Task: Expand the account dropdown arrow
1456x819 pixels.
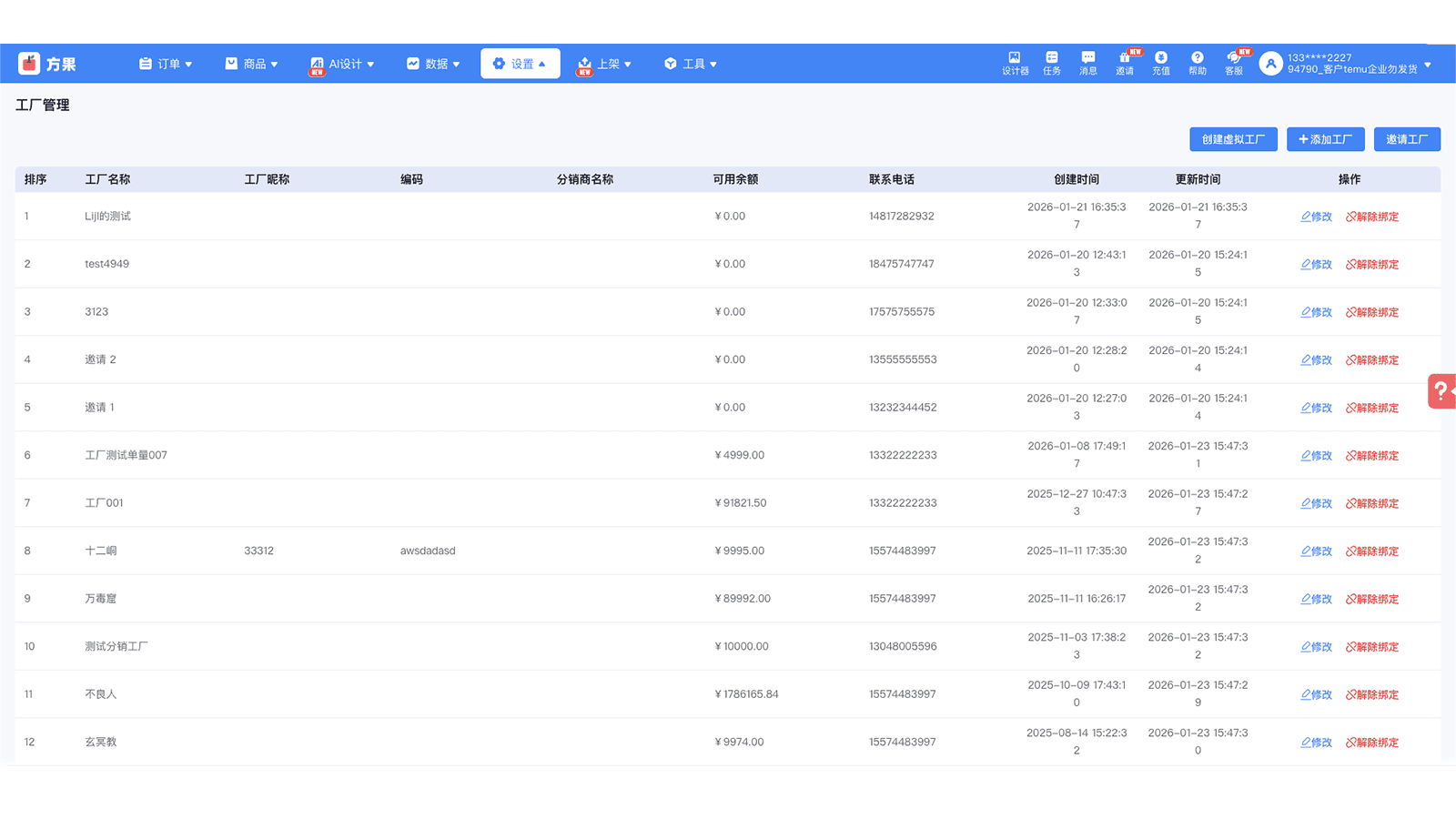Action: [x=1428, y=65]
